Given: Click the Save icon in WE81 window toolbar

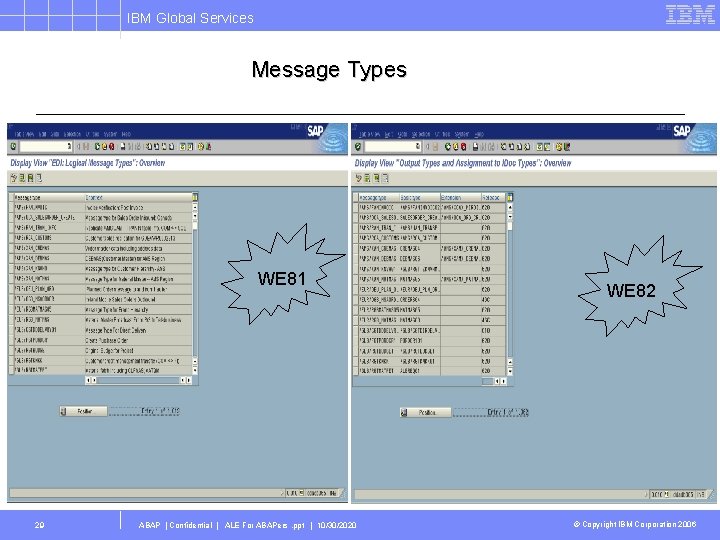Looking at the screenshot, I should [x=86, y=146].
